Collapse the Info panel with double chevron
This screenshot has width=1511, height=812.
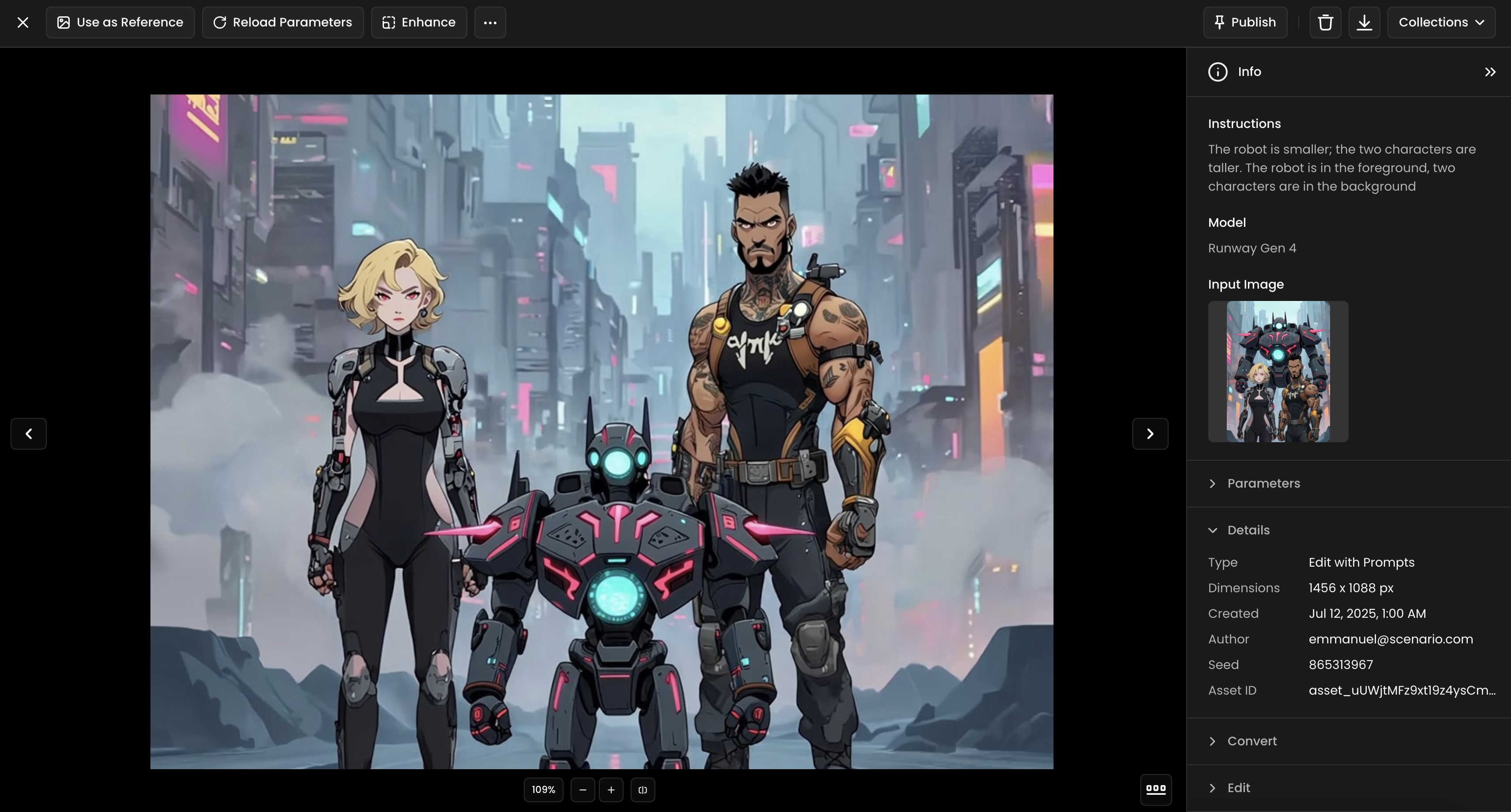[x=1490, y=71]
